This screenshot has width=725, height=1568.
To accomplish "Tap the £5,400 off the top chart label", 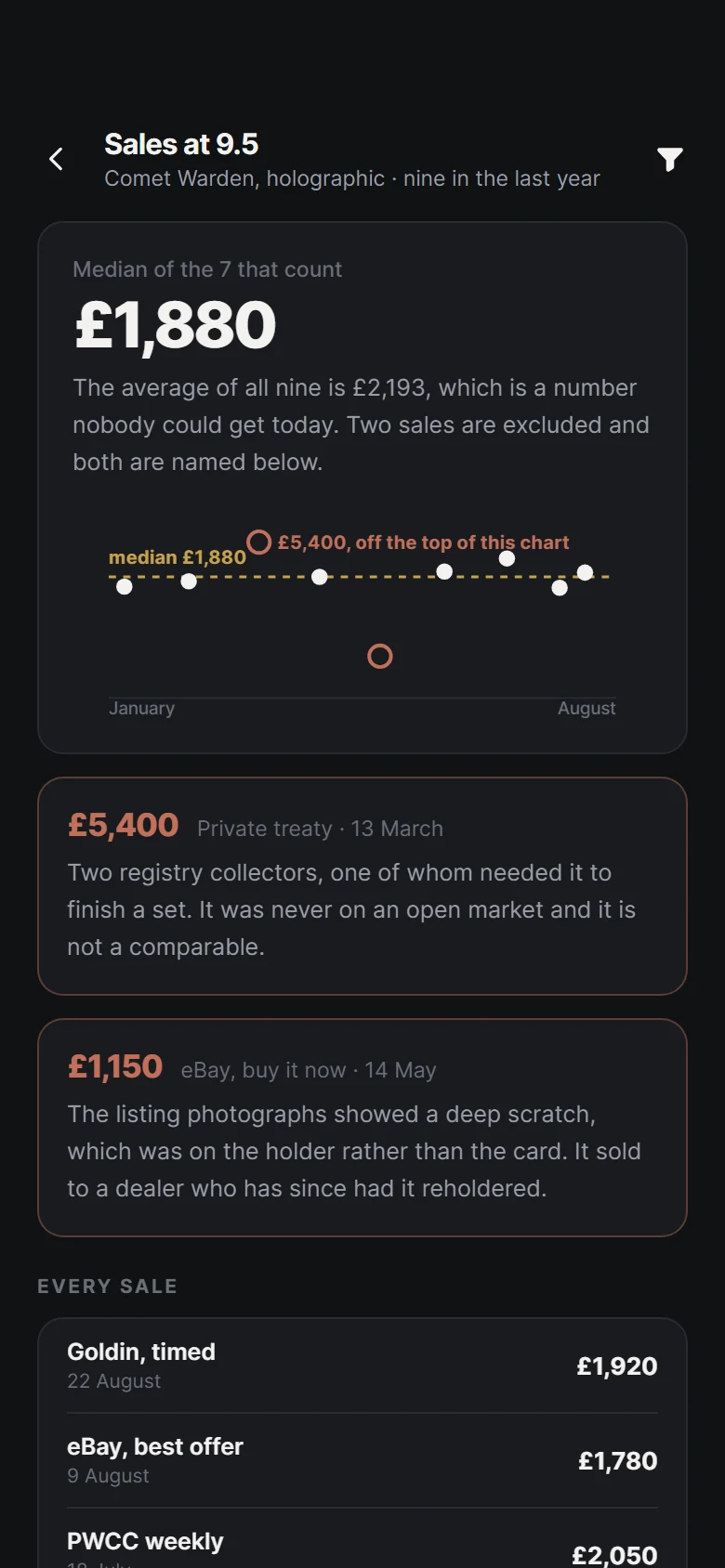I will [423, 542].
